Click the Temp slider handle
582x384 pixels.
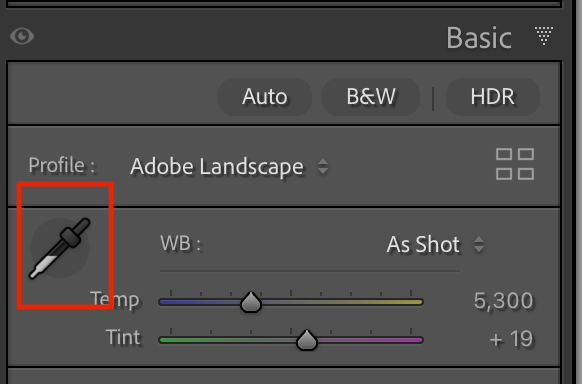click(x=251, y=302)
